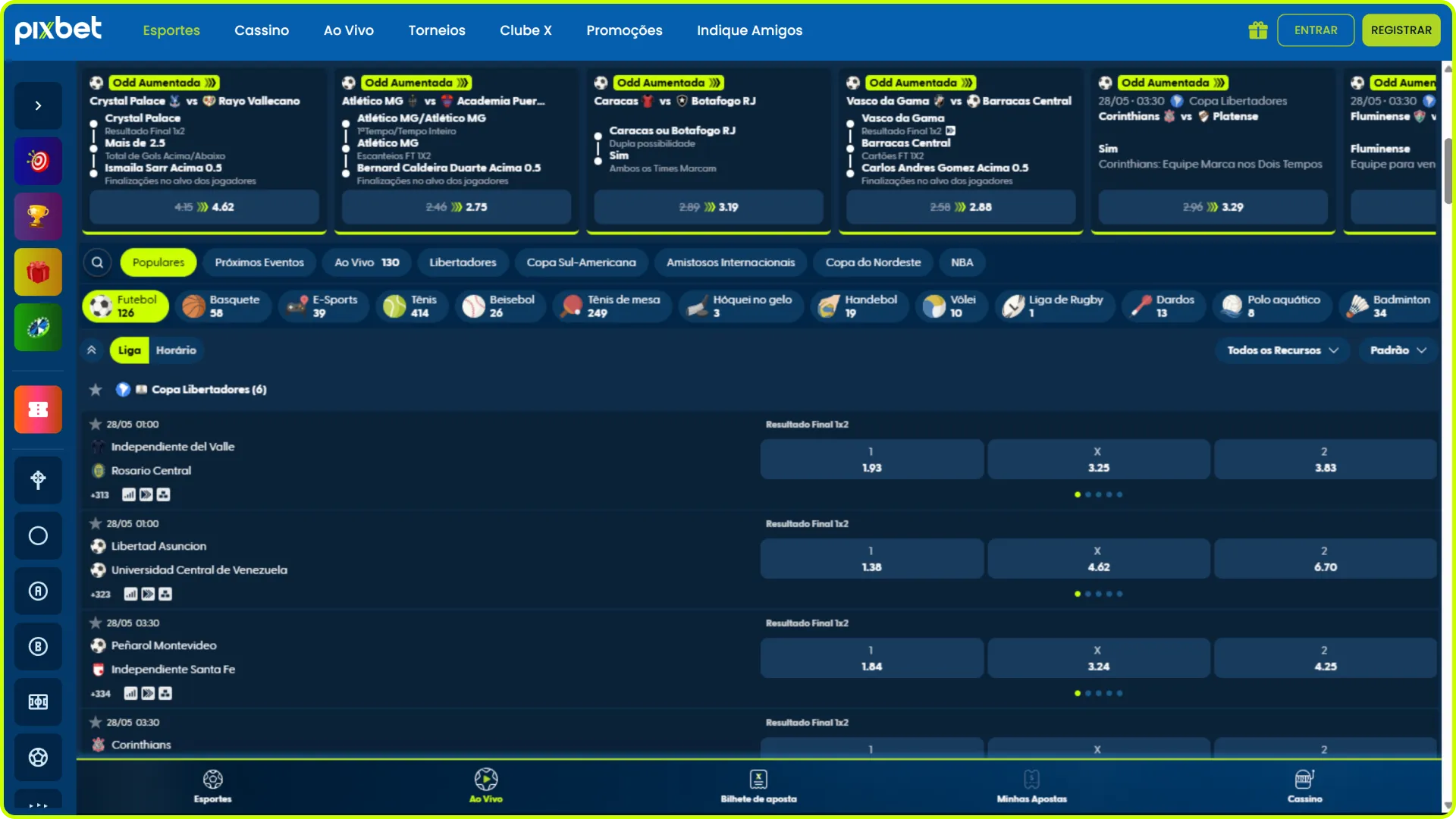
Task: Click the soccer field sidebar icon
Action: click(x=38, y=701)
